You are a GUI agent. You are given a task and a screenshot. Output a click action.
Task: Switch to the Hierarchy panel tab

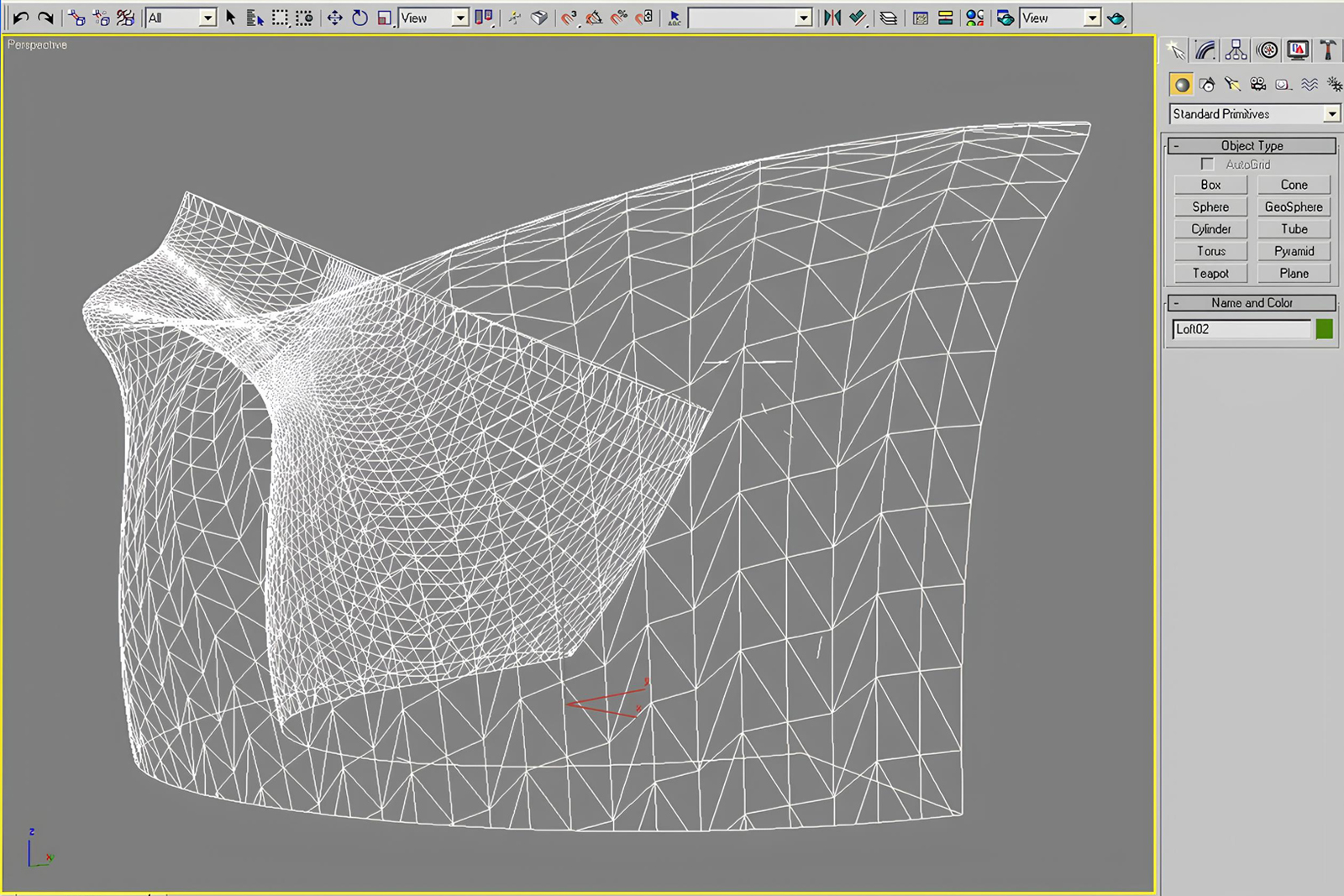pos(1236,50)
